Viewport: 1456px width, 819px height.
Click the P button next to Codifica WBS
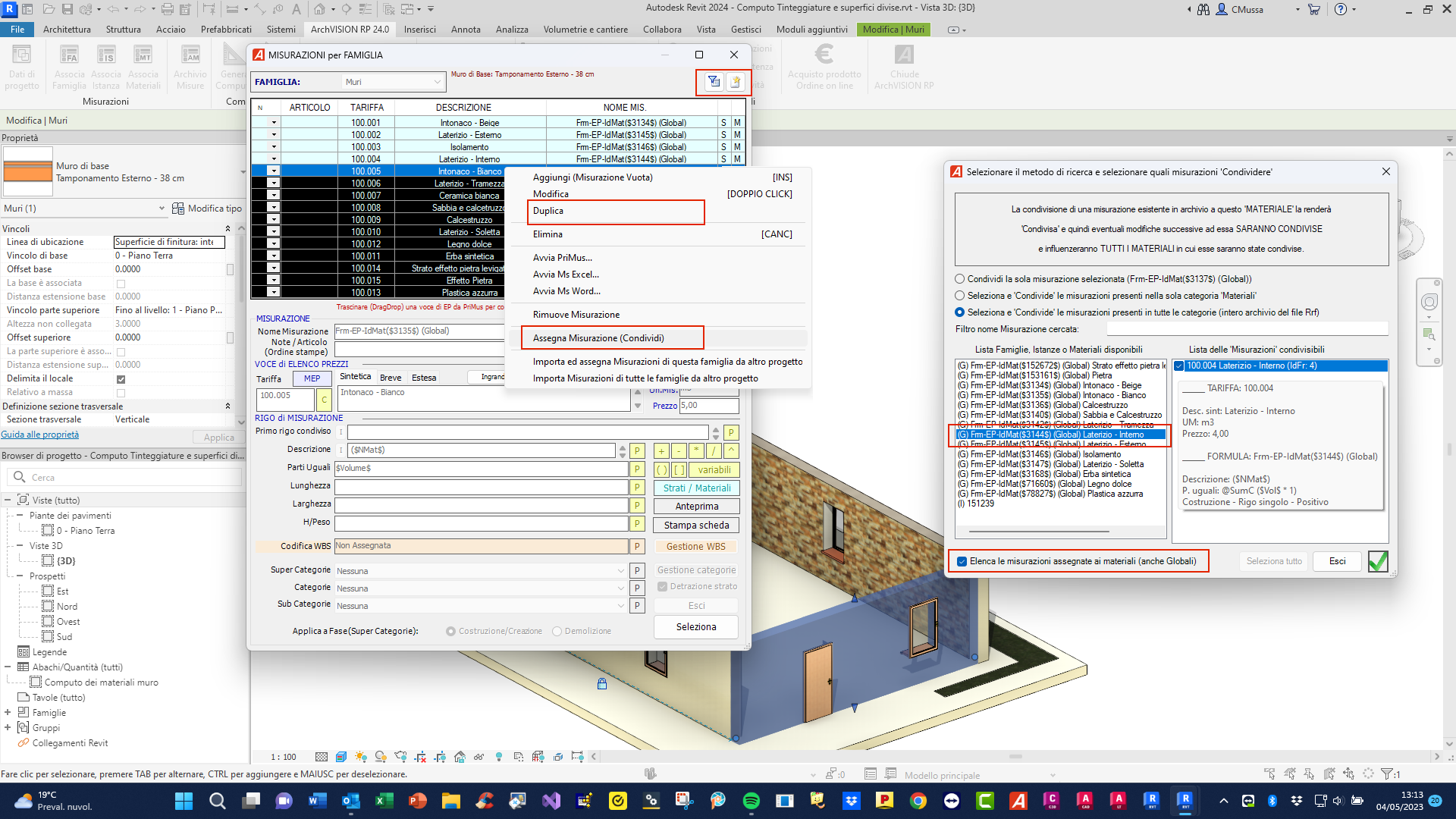coord(637,547)
